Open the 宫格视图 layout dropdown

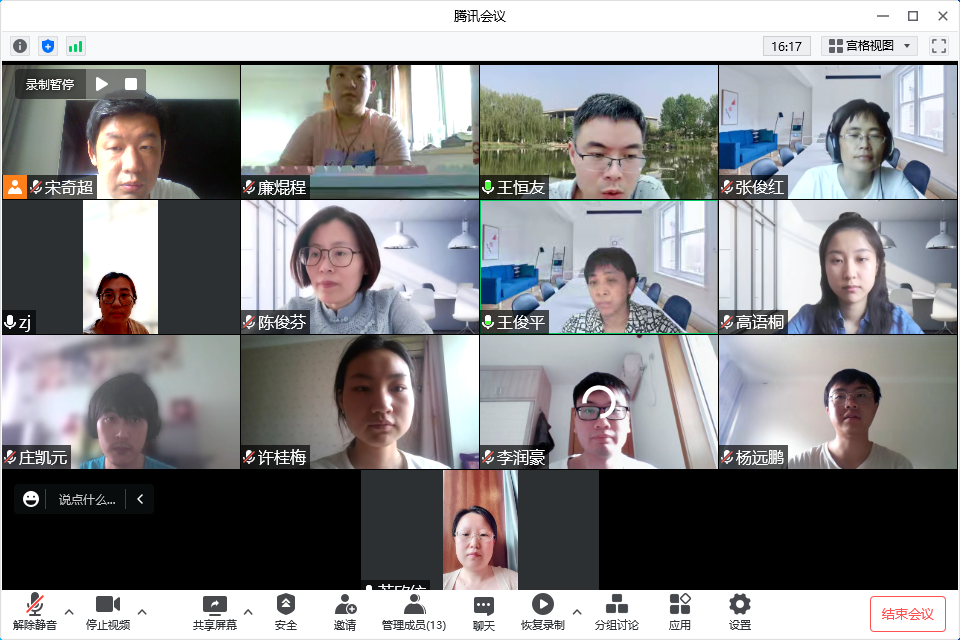(869, 46)
